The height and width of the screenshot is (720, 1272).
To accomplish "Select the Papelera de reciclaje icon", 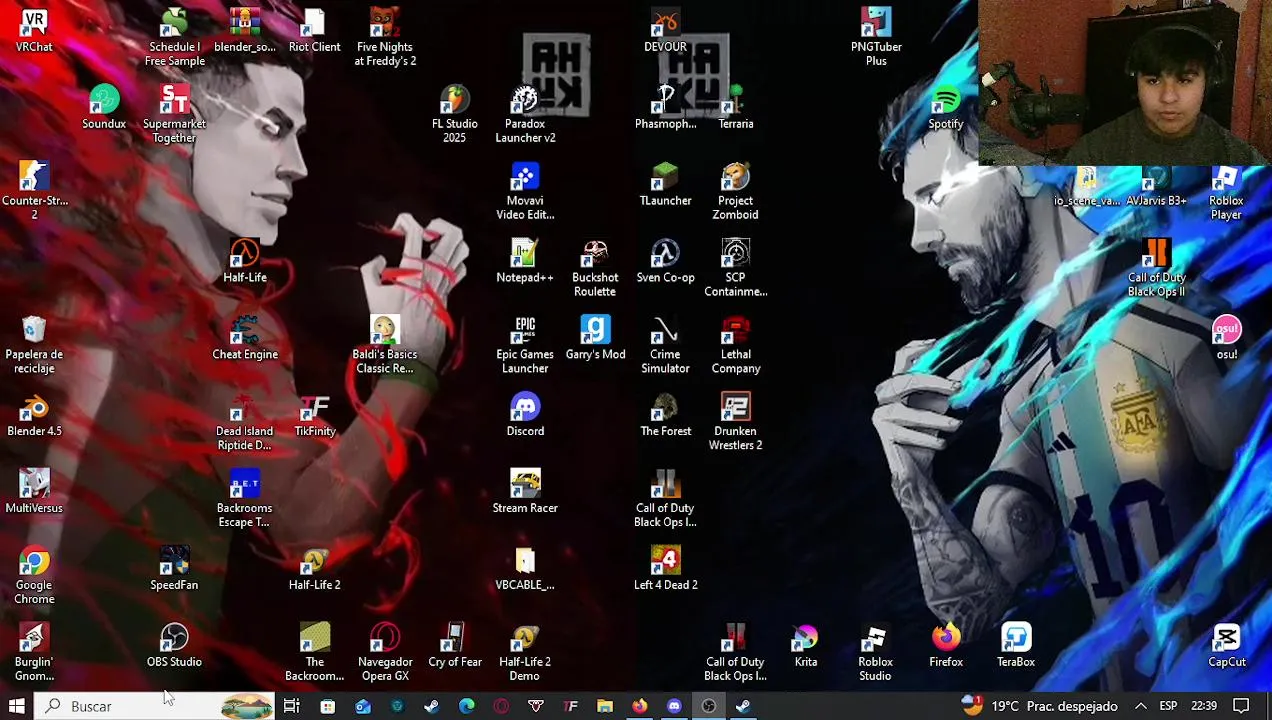I will click(34, 346).
